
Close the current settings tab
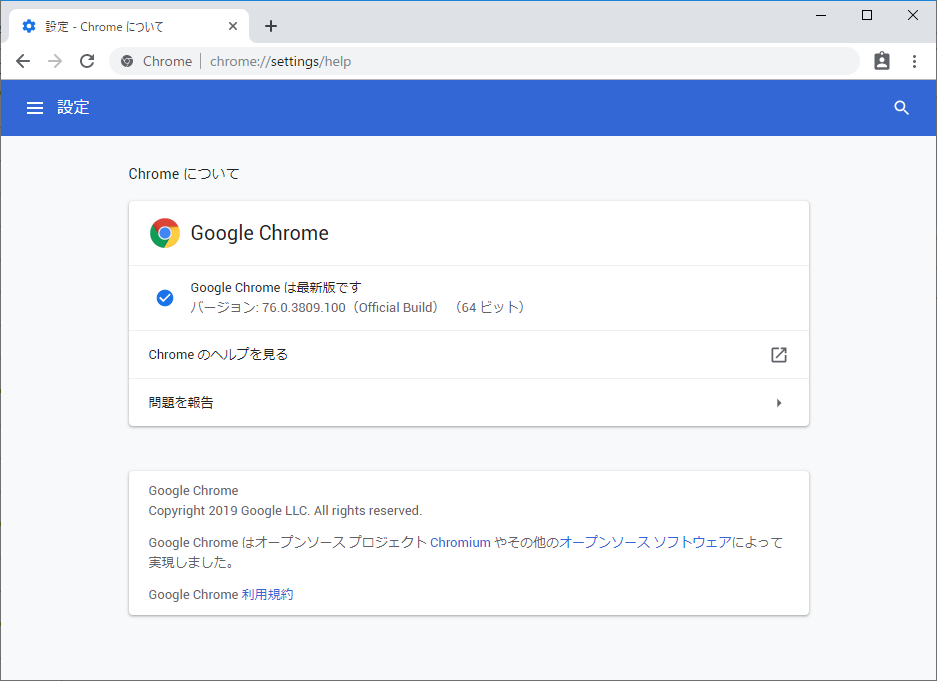point(233,25)
